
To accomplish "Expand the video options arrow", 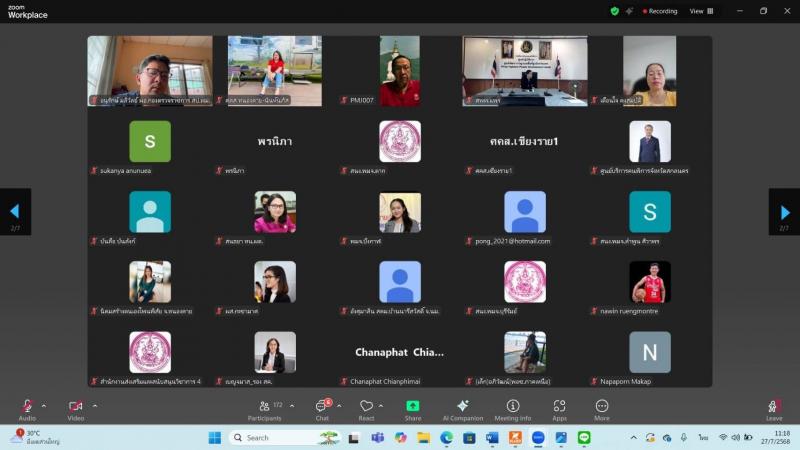I will tap(95, 406).
